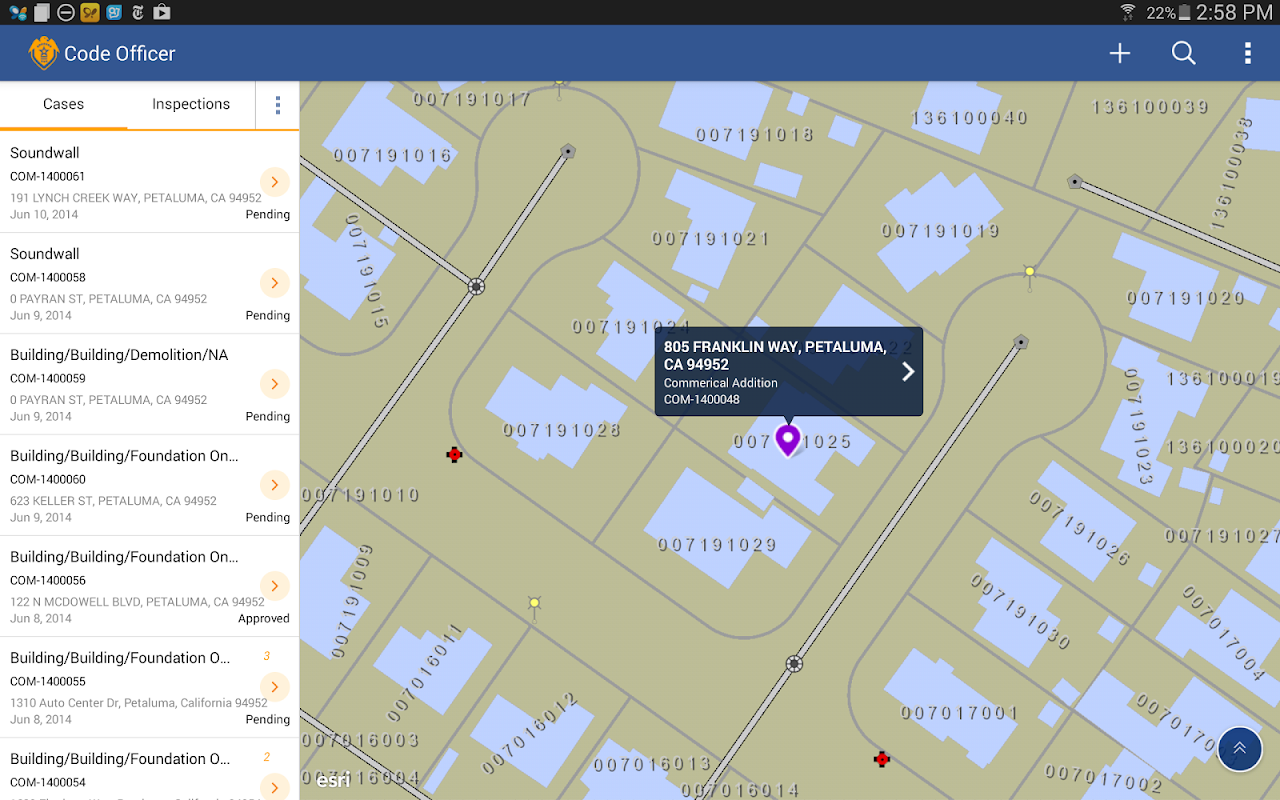Tap the manhole marker near parcel 007191029

794,663
